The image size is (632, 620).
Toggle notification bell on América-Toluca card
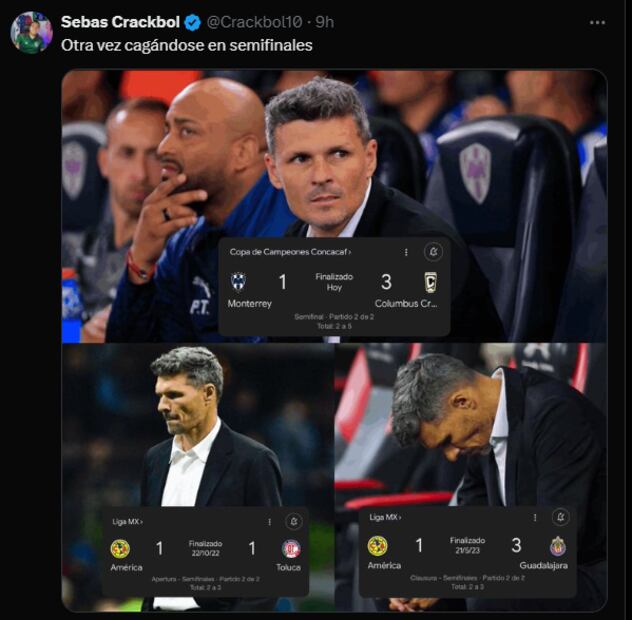pyautogui.click(x=294, y=521)
